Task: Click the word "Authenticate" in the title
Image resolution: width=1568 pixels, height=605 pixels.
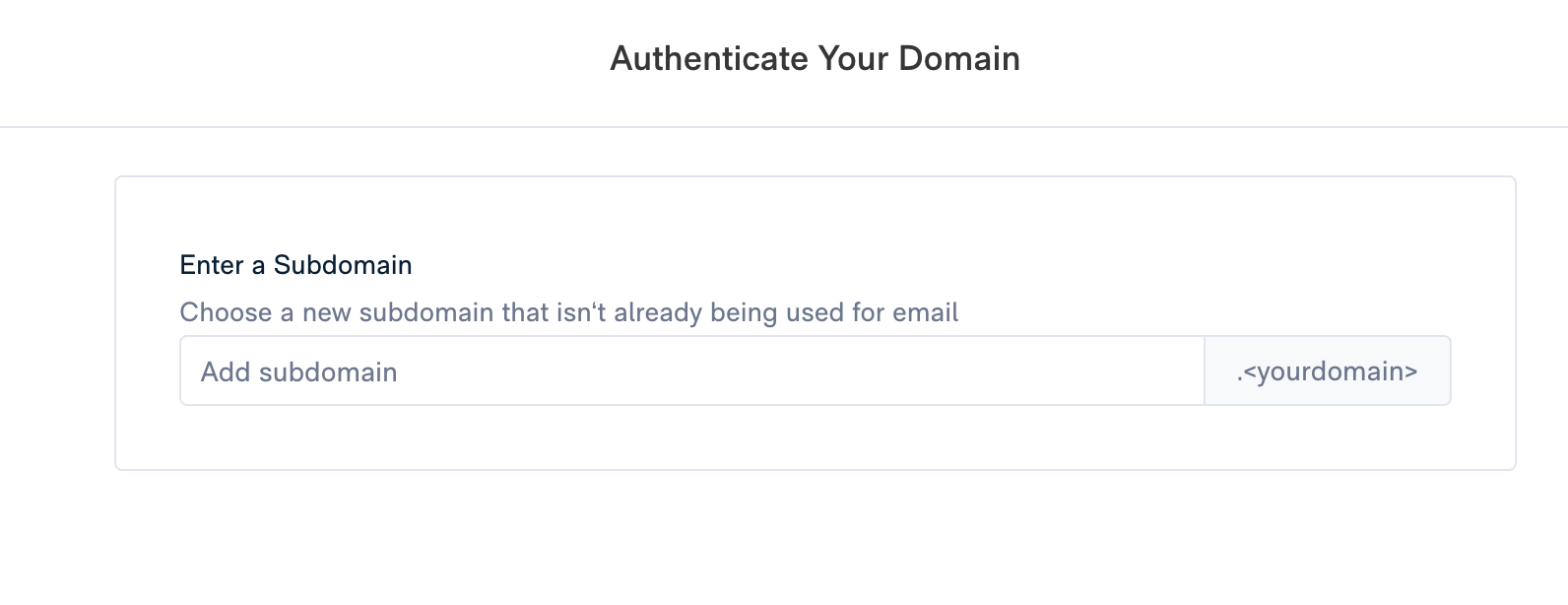Action: tap(708, 59)
